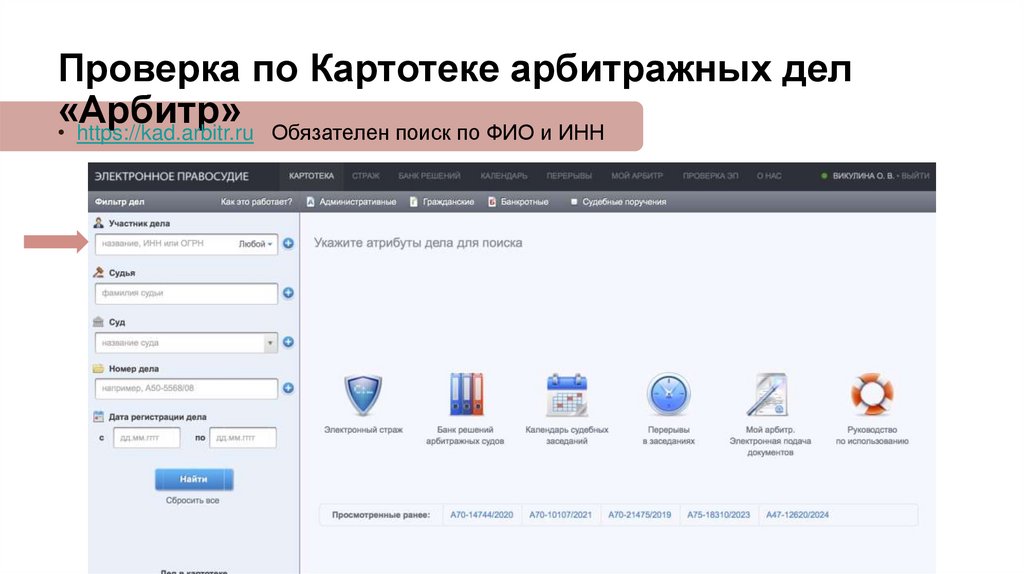
Task: Open recently viewed case А75-18310/2023
Action: pyautogui.click(x=718, y=515)
